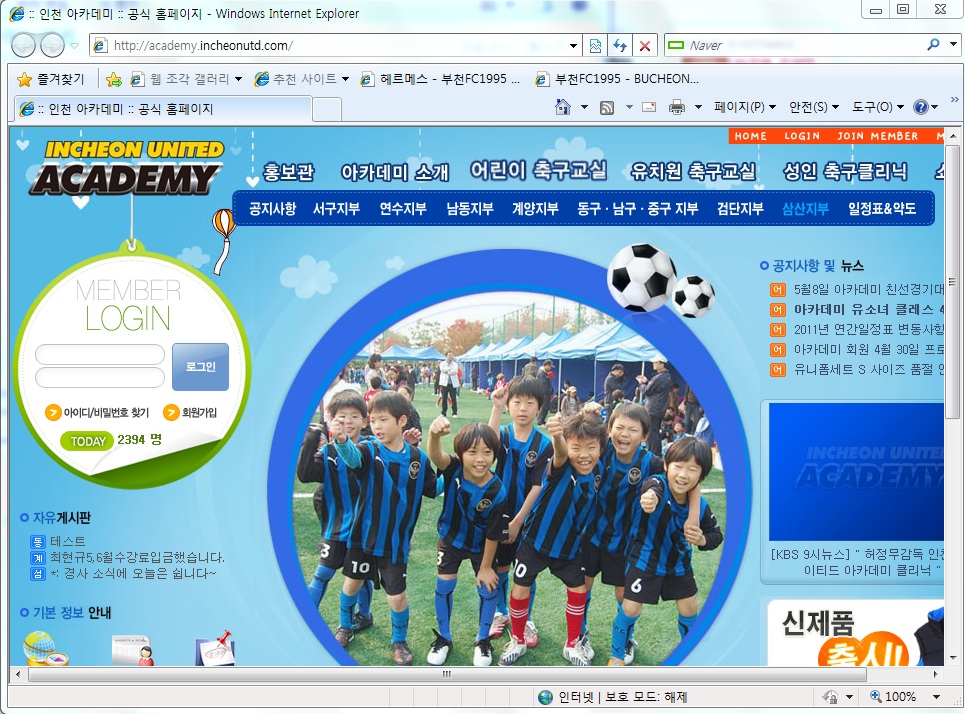Image resolution: width=965 pixels, height=714 pixels.
Task: Click the Print icon in command bar
Action: click(677, 107)
